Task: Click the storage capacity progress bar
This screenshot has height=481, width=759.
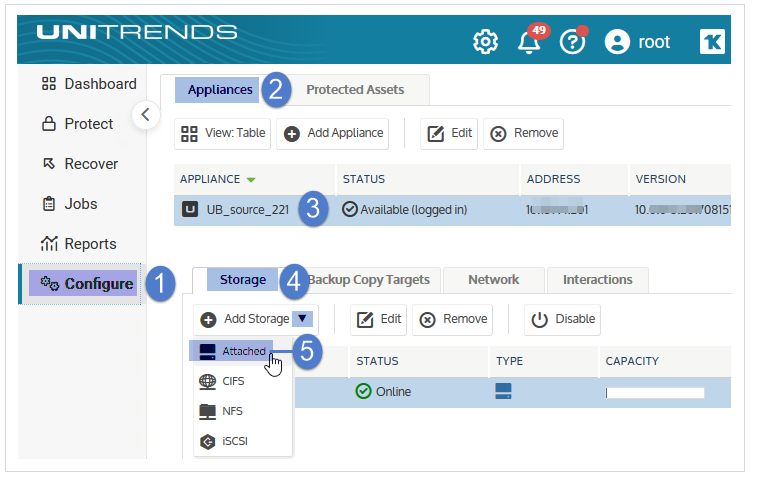Action: (x=654, y=393)
